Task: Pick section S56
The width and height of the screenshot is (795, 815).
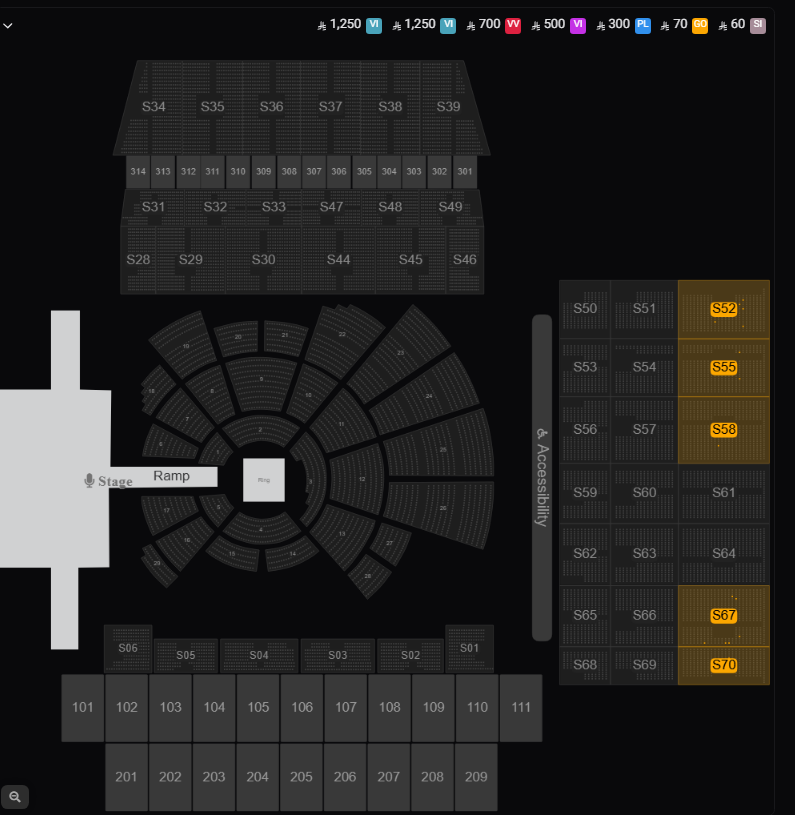Action: tap(585, 430)
